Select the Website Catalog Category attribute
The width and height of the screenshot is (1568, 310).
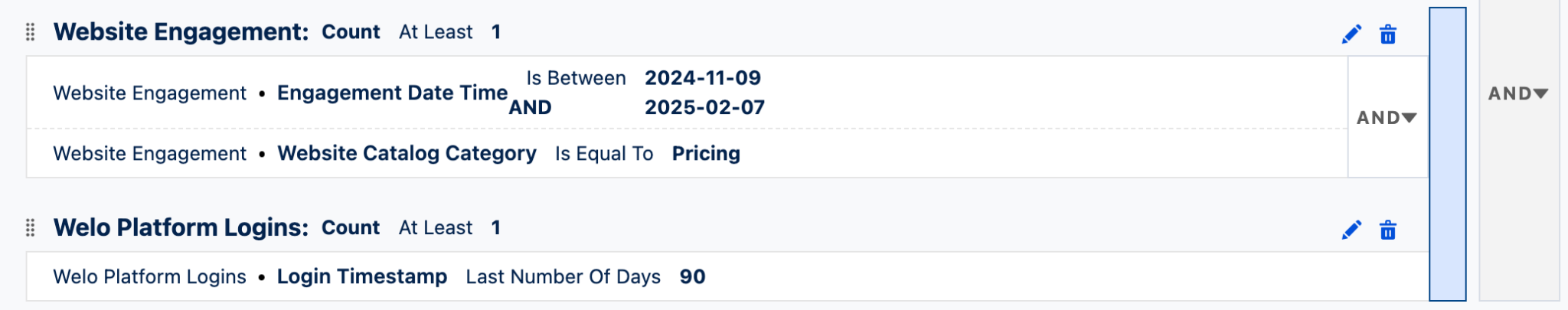click(x=407, y=154)
